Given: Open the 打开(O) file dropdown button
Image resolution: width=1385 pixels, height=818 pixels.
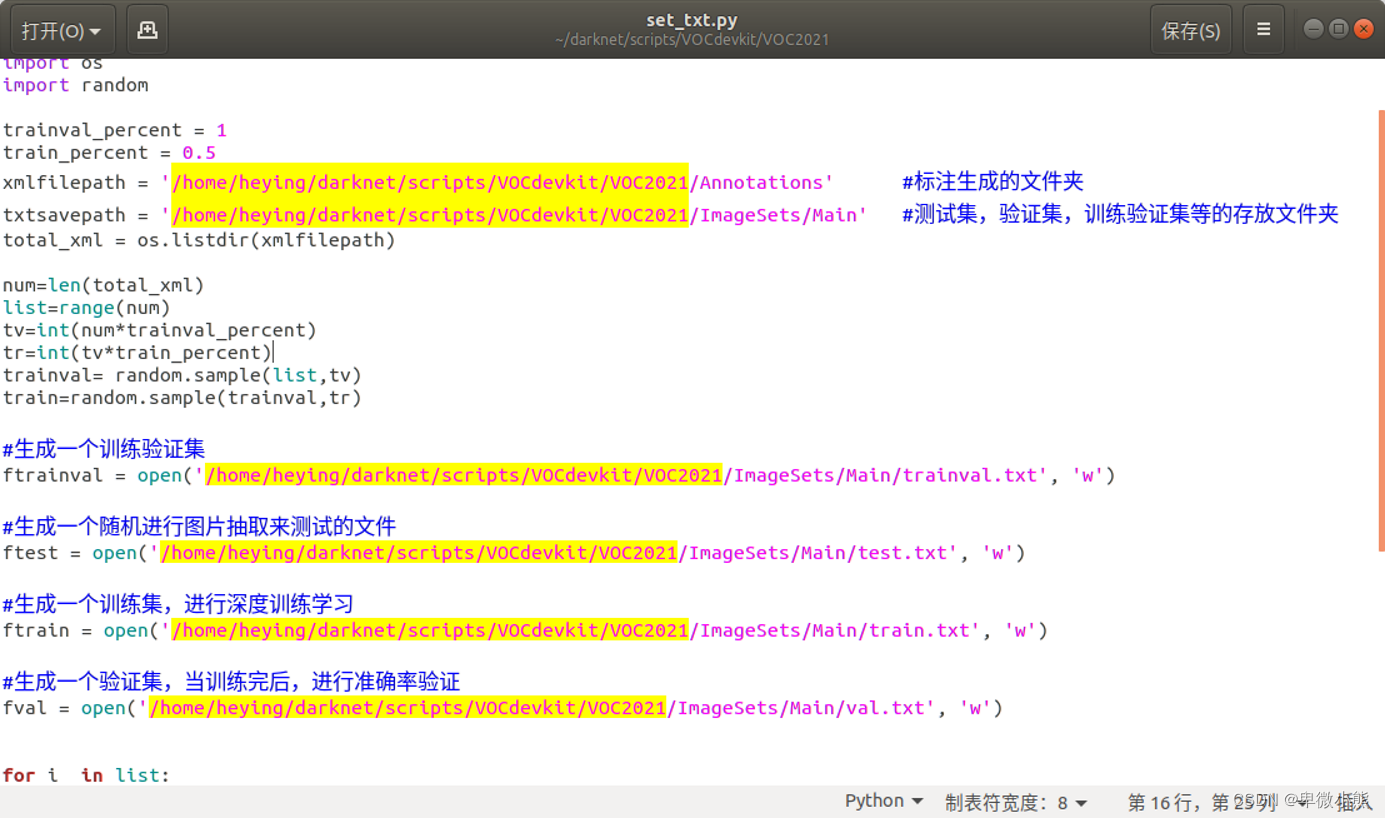Looking at the screenshot, I should tap(62, 30).
